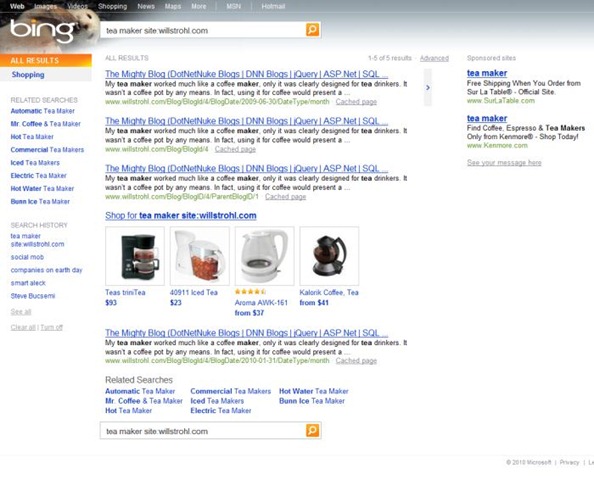Open the last Mighty Blog result after shopping

point(247,333)
